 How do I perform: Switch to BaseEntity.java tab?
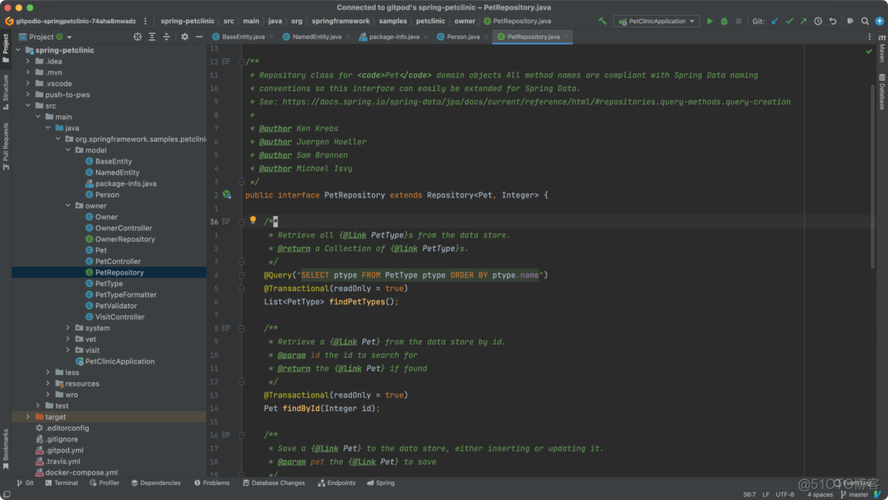click(243, 37)
